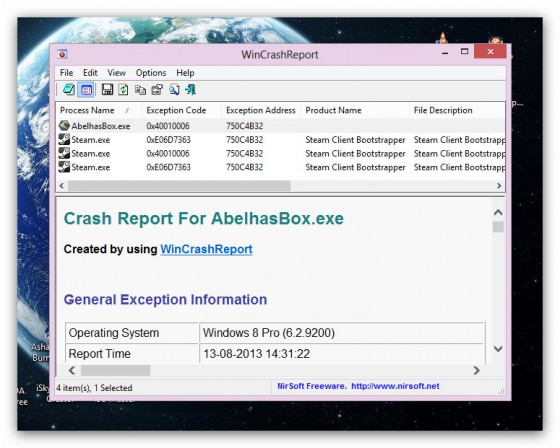Open the Find toolbar icon
The height and width of the screenshot is (448, 560).
point(174,90)
